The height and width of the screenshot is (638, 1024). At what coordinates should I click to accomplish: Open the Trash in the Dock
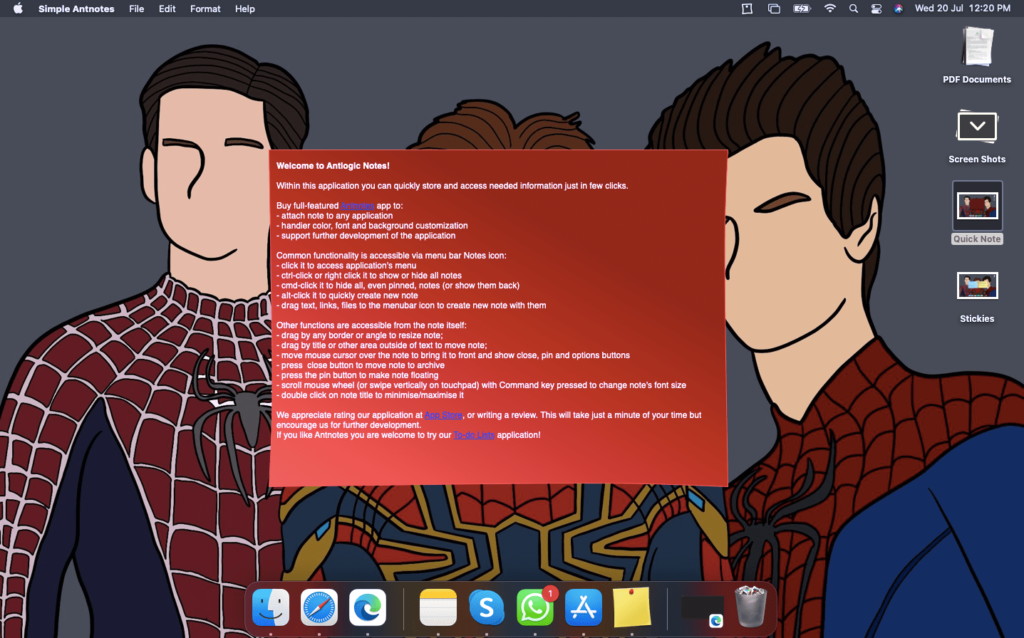750,607
